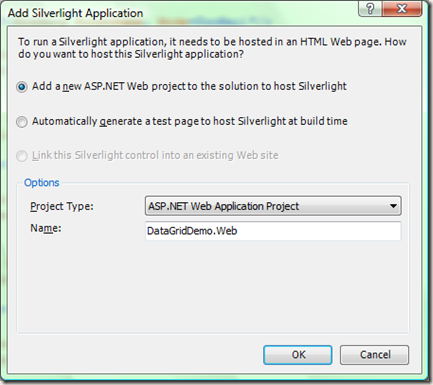This screenshot has height=385, width=433.
Task: Click the Project Type: label
Action: [62, 206]
